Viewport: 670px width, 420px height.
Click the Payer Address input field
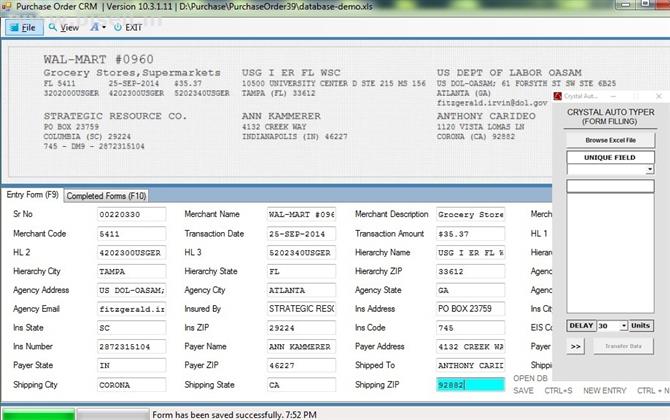tap(470, 347)
